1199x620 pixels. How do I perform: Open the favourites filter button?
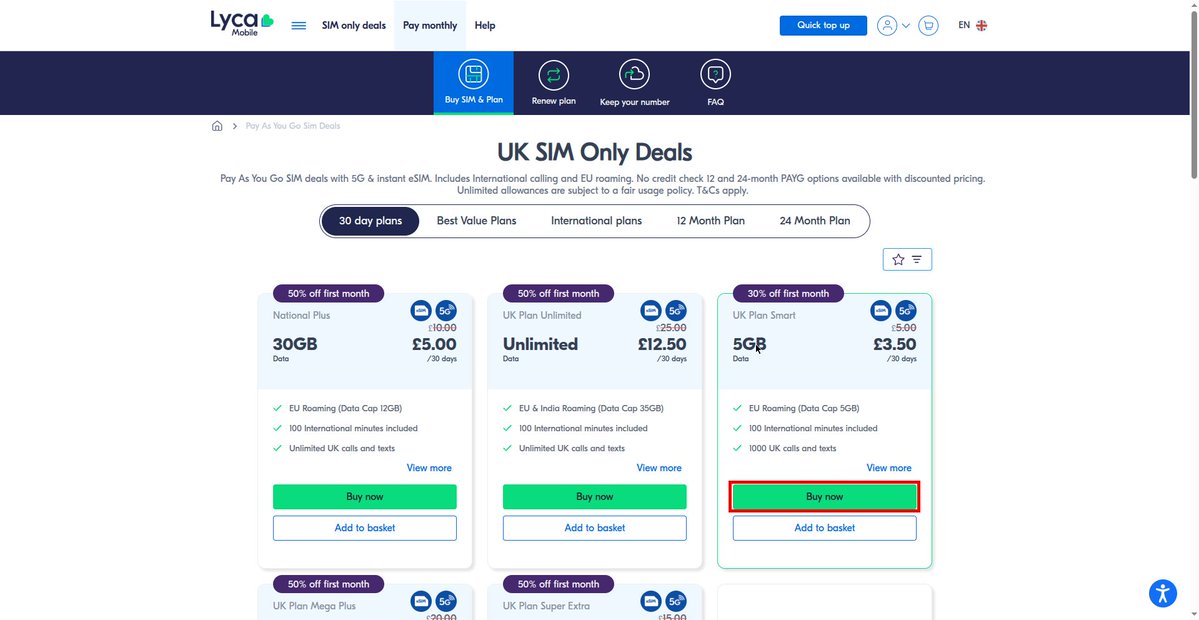tap(908, 260)
